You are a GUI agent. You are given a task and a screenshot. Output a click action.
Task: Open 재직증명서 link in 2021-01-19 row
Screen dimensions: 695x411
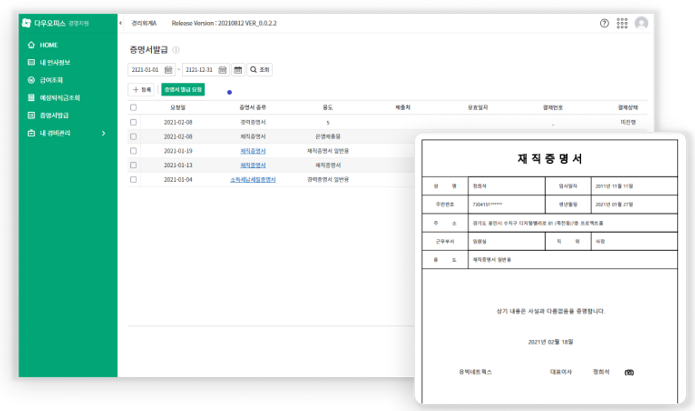coord(253,151)
